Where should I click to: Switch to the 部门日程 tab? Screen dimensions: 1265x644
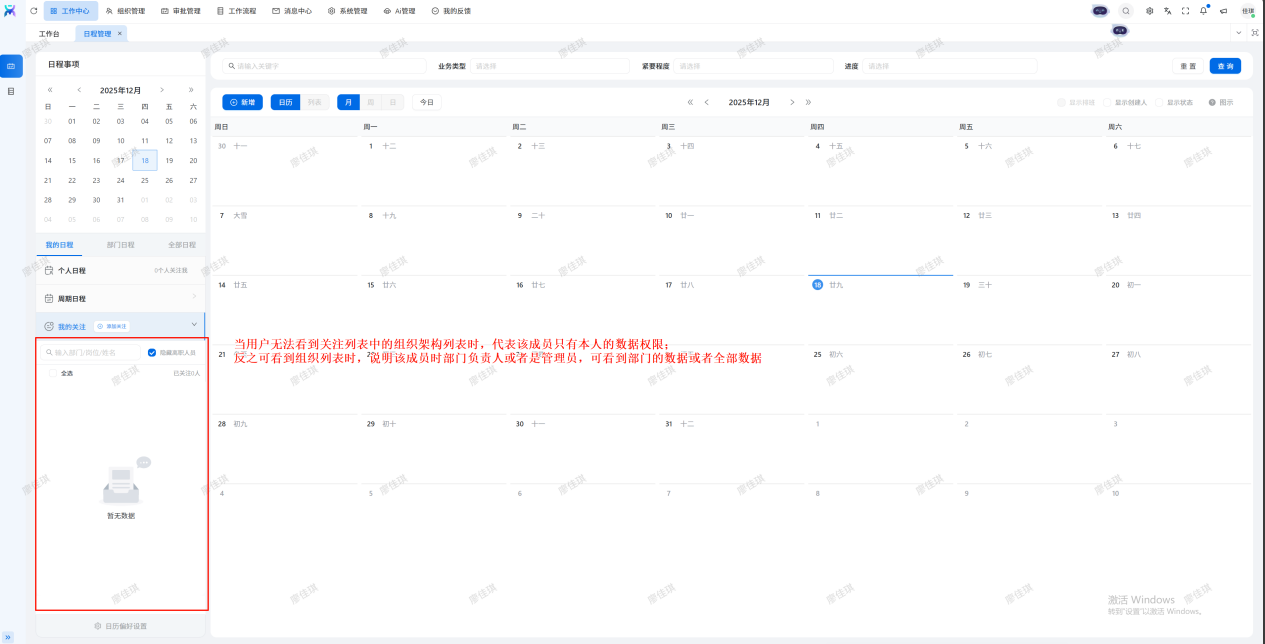click(x=120, y=245)
